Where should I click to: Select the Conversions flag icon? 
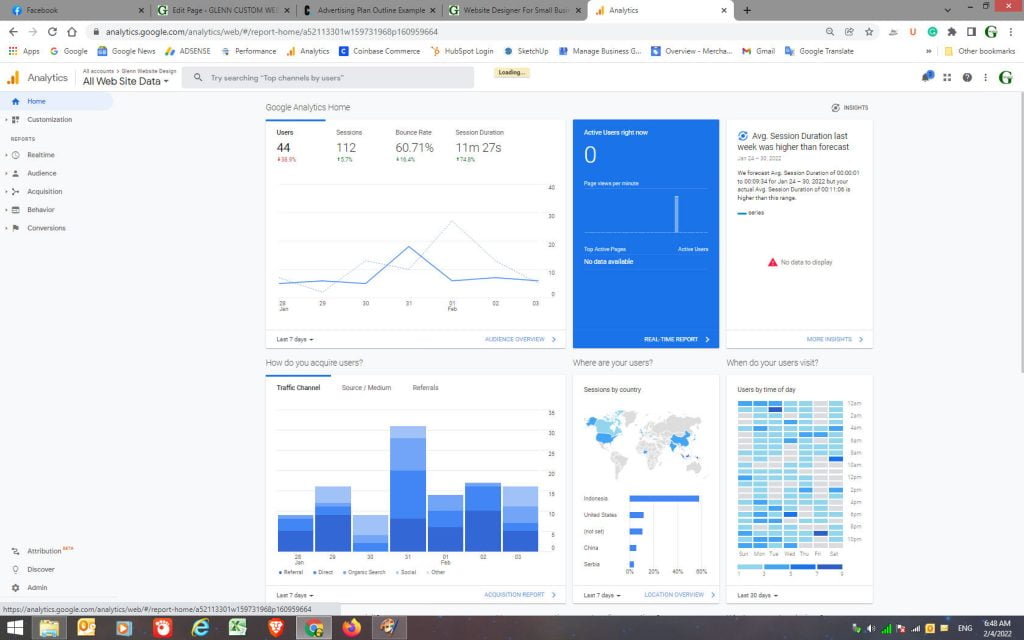coord(18,228)
